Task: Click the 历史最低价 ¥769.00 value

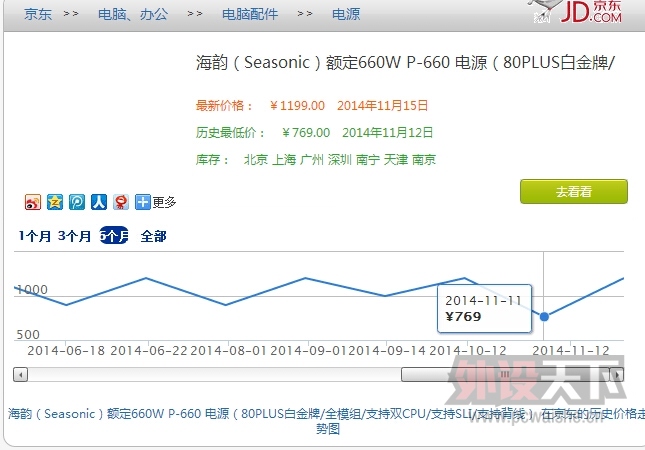Action: tap(306, 132)
